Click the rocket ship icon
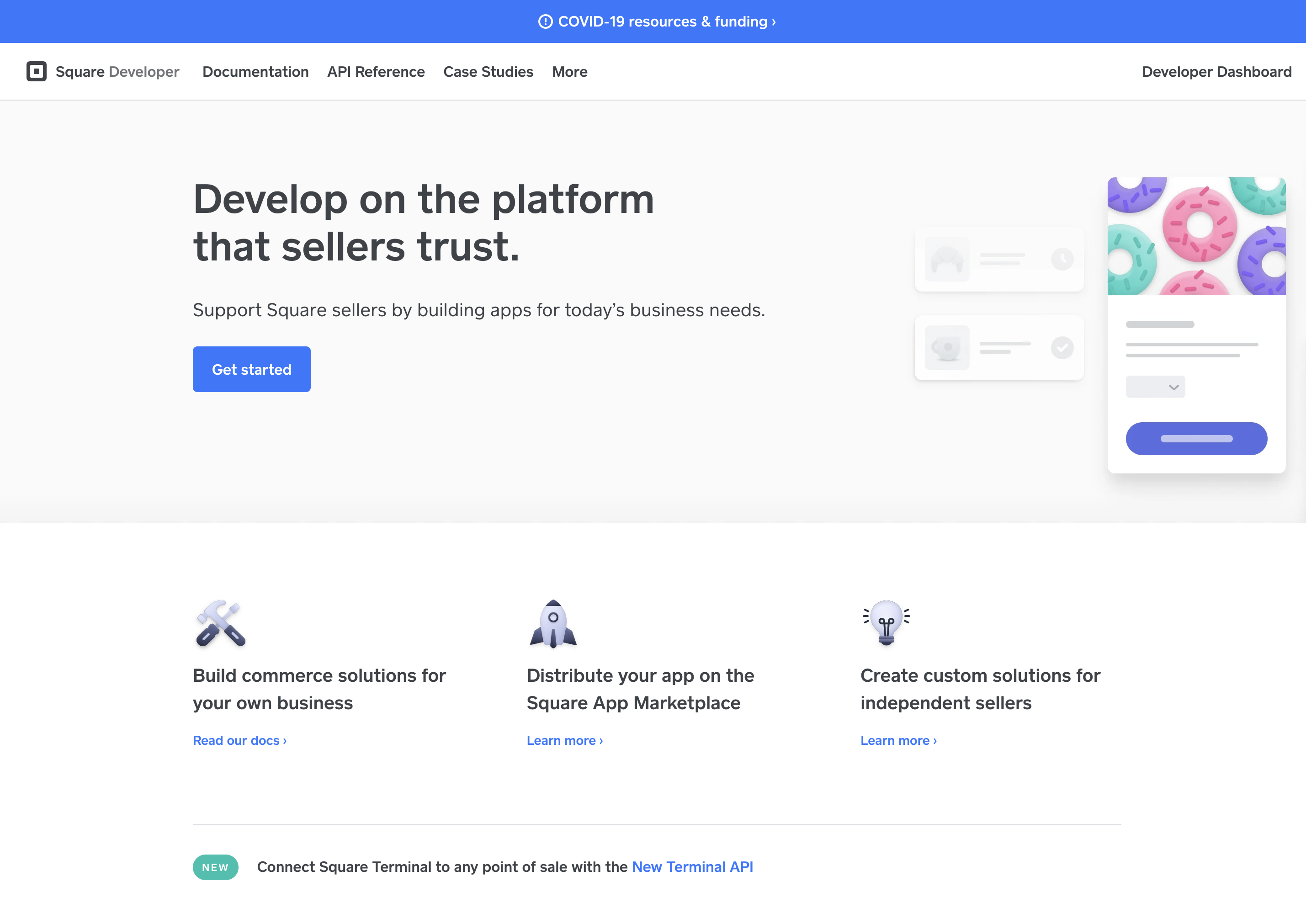 tap(553, 624)
